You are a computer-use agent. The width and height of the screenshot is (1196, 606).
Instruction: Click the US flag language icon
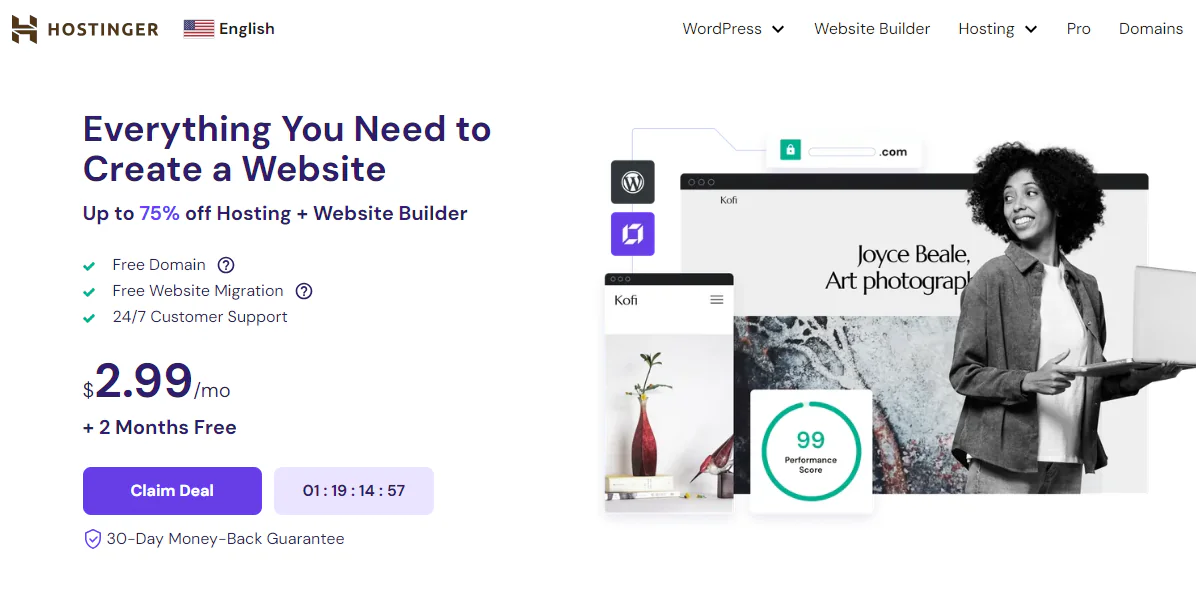point(199,29)
